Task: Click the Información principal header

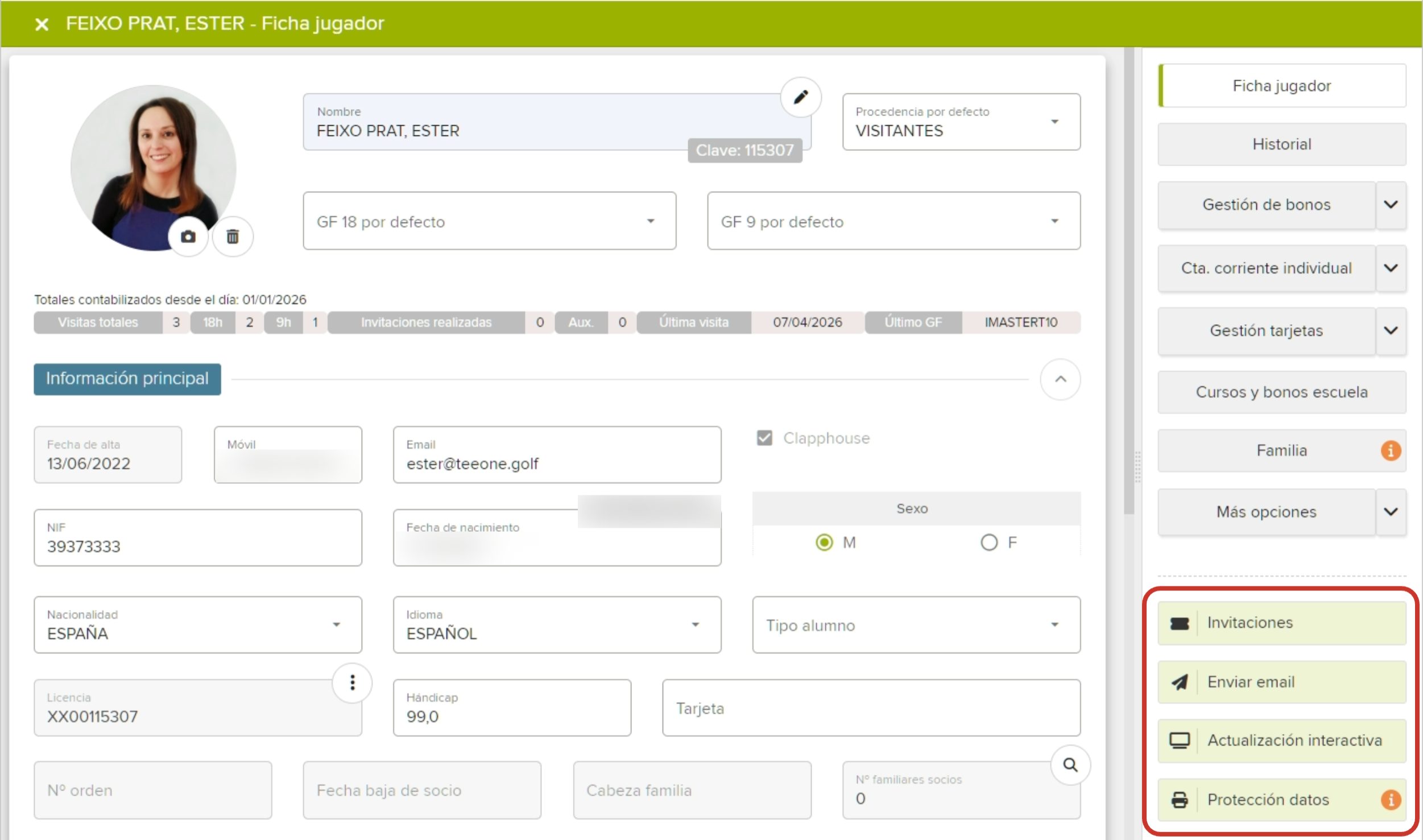Action: pyautogui.click(x=127, y=379)
